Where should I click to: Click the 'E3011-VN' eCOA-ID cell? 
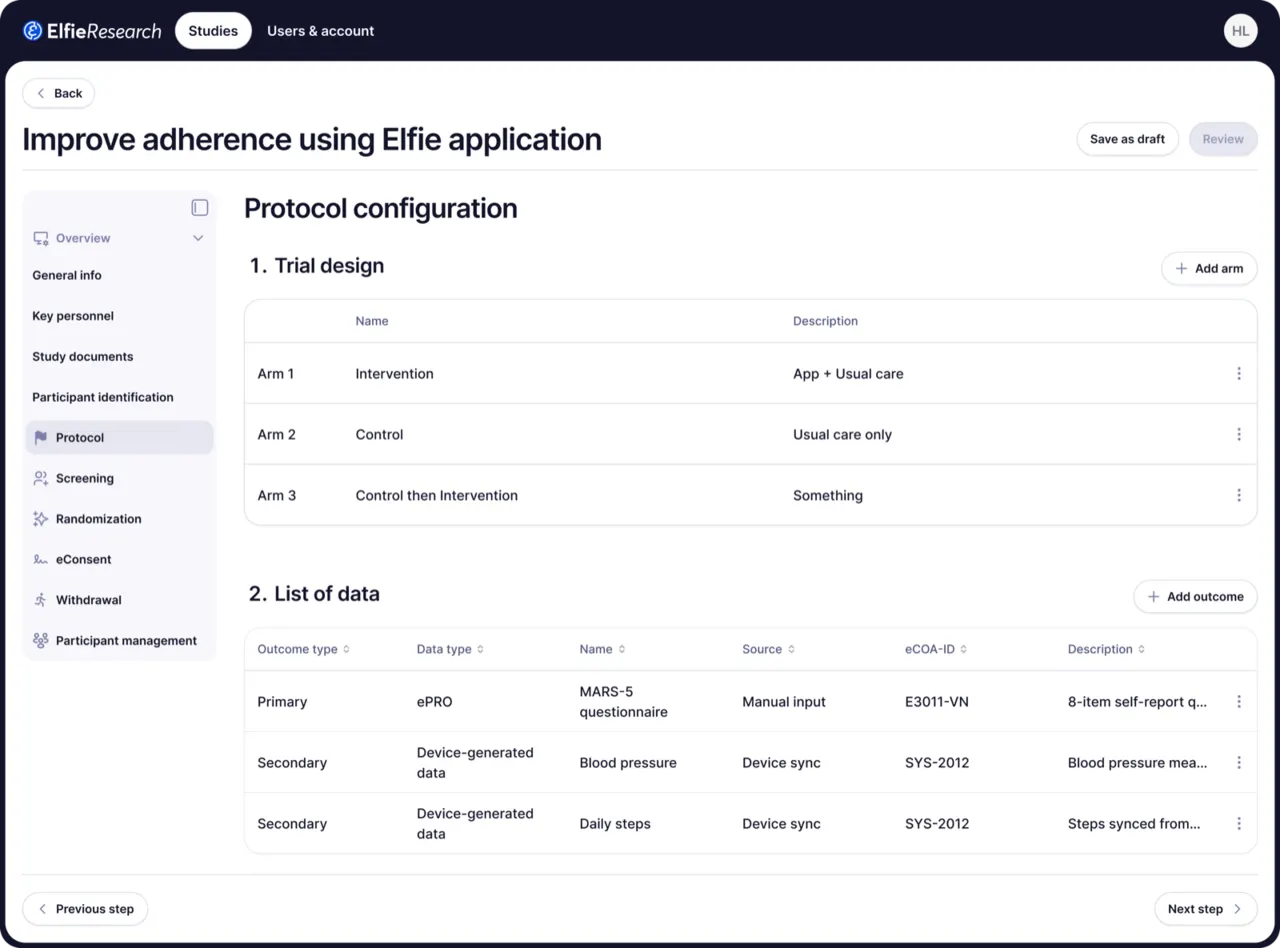pos(937,702)
